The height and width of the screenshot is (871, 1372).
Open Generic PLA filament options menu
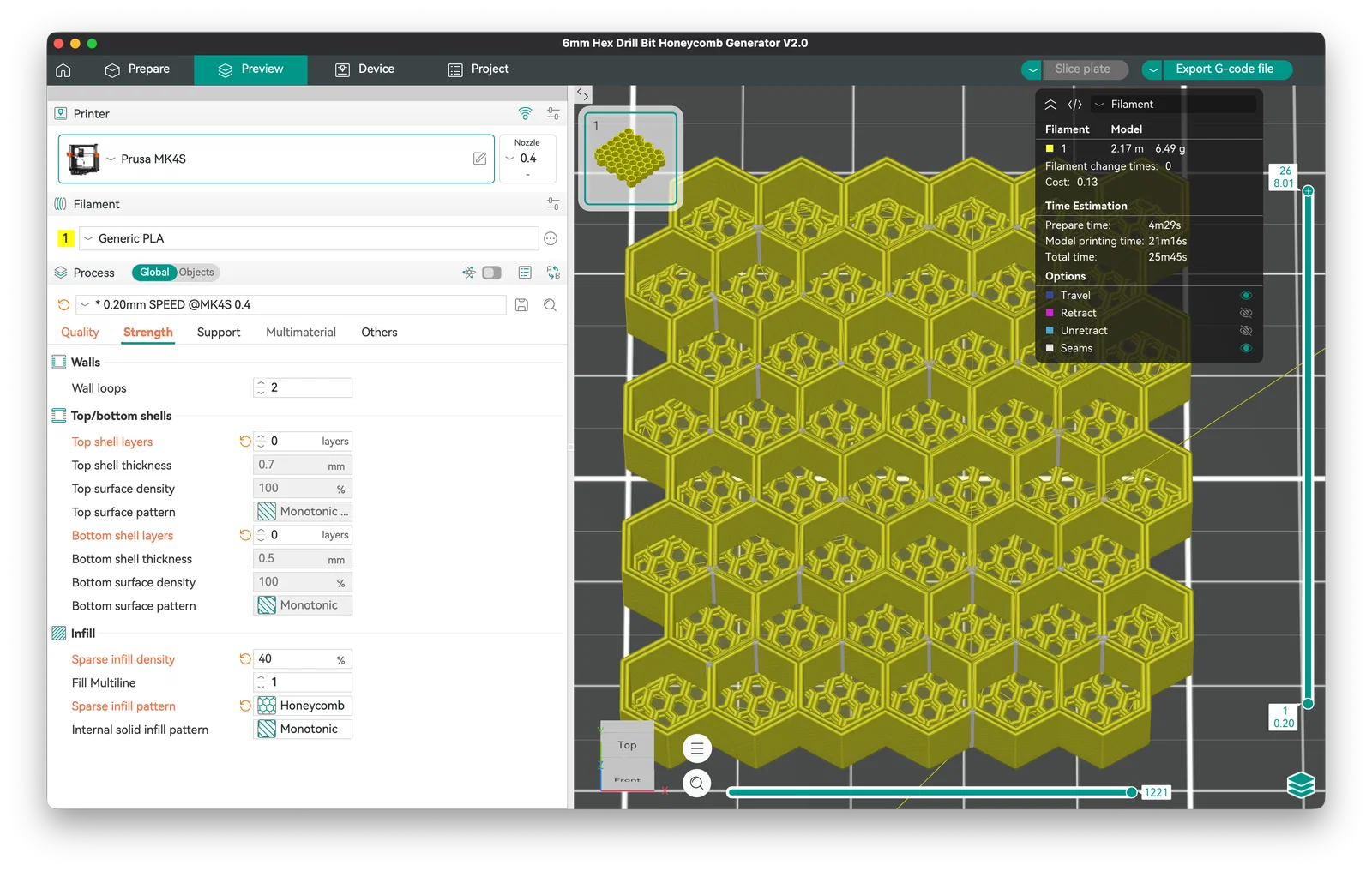(x=551, y=239)
